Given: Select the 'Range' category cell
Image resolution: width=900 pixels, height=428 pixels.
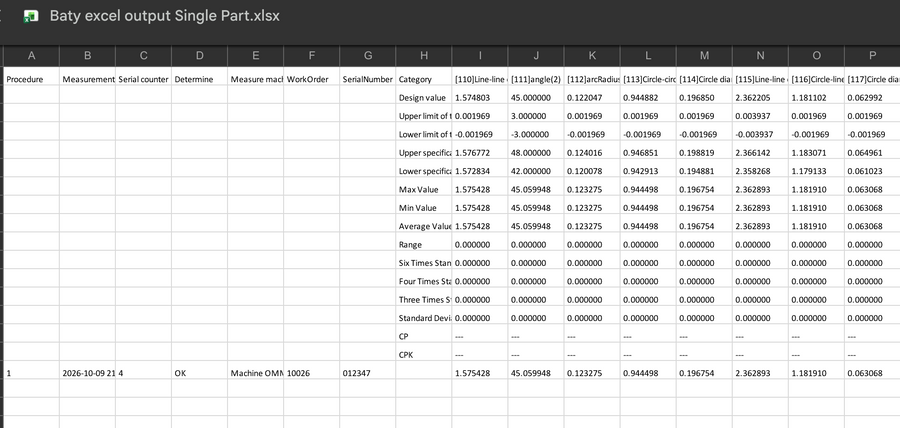Looking at the screenshot, I should click(x=424, y=244).
